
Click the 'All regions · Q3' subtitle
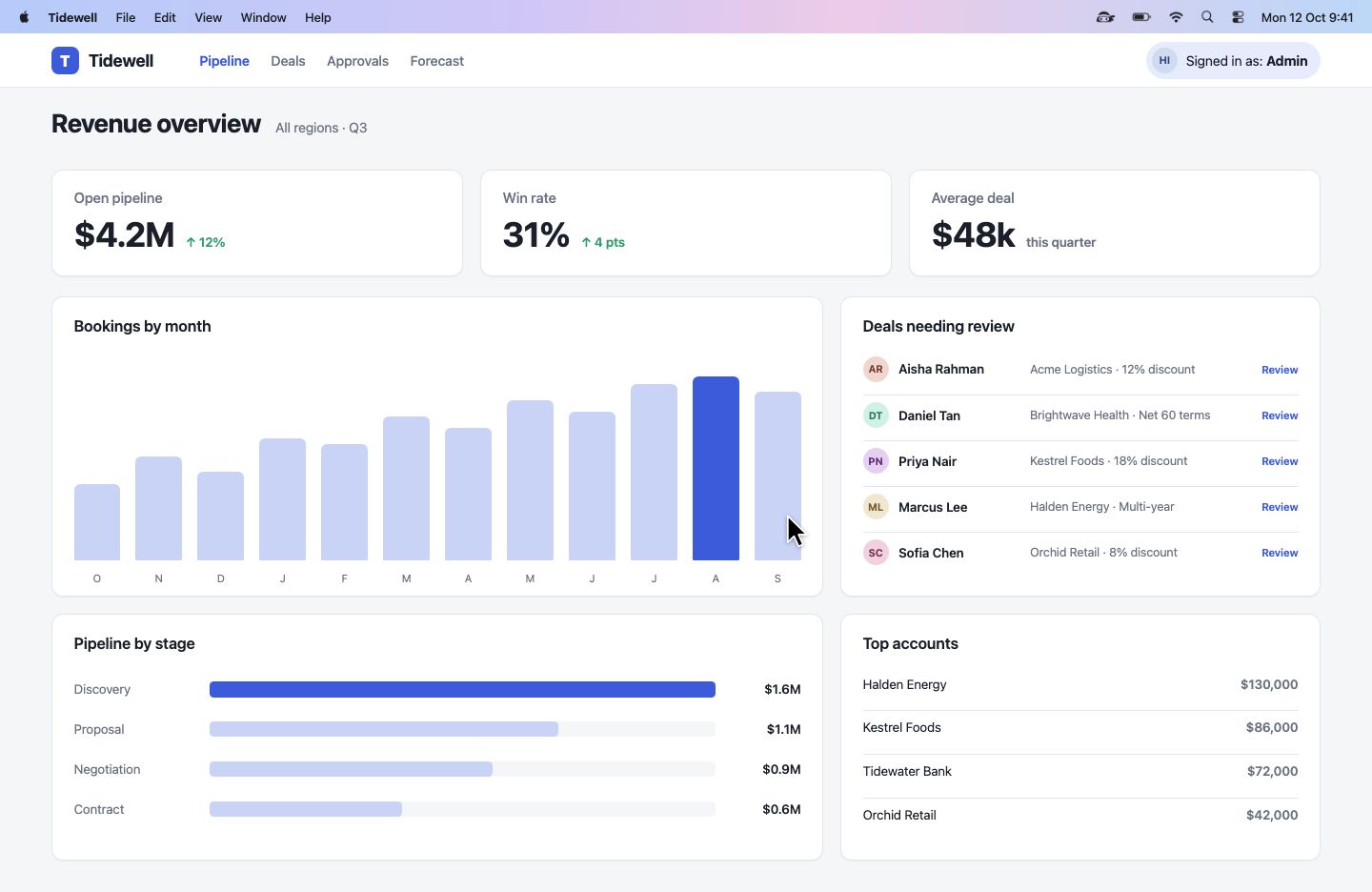point(321,128)
